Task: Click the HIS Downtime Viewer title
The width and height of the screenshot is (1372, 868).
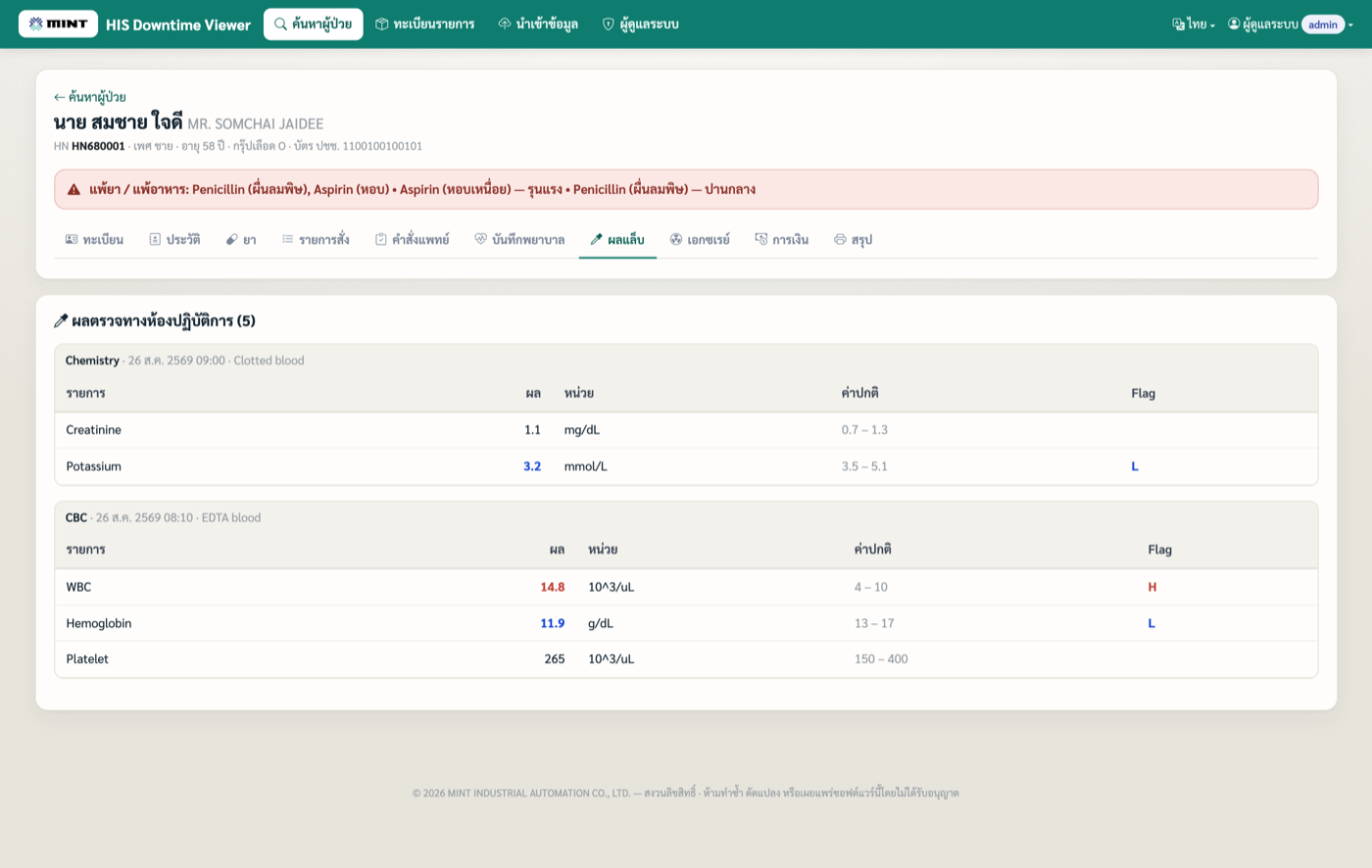Action: (178, 24)
